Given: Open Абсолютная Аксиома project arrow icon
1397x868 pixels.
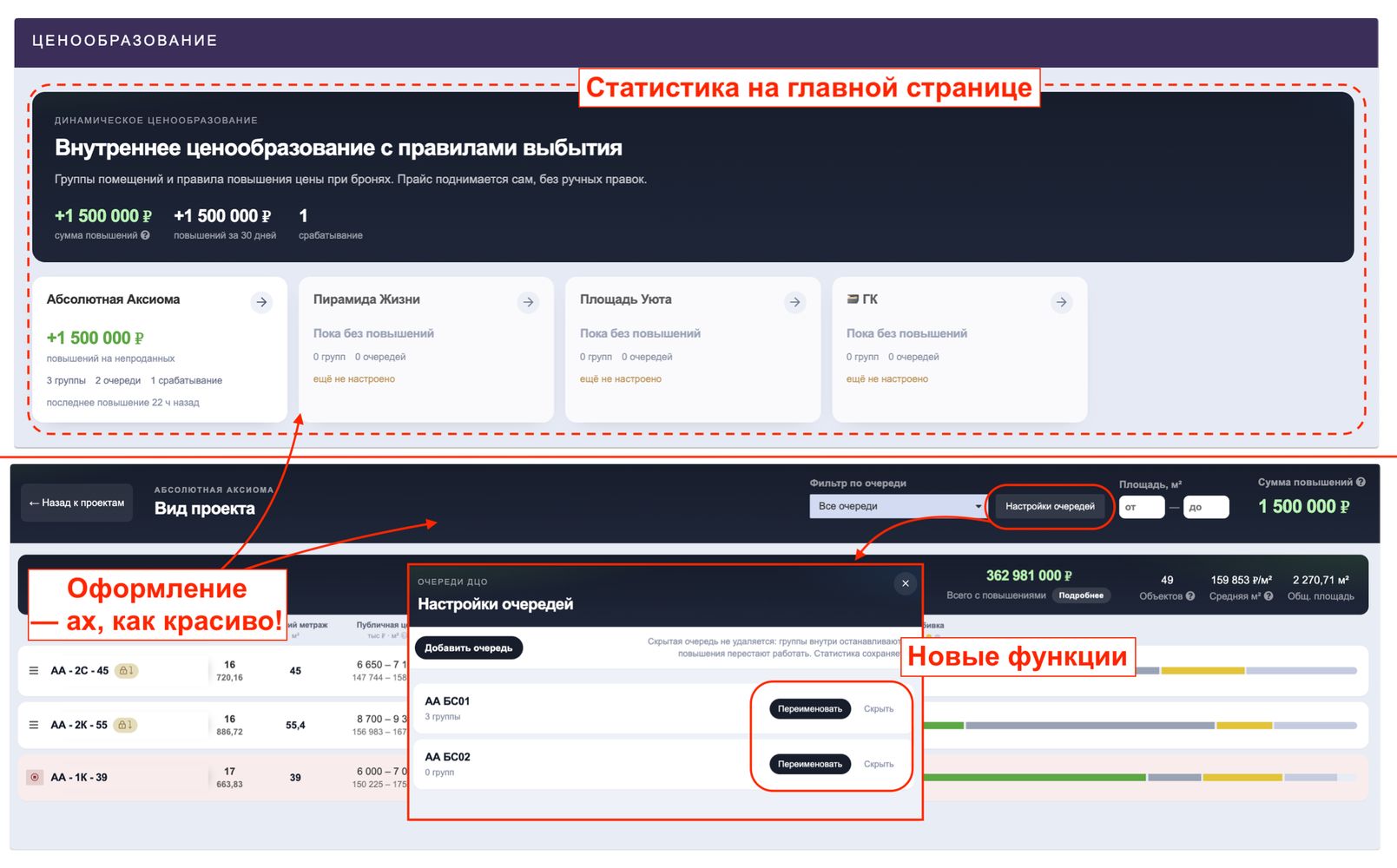Looking at the screenshot, I should [x=261, y=302].
